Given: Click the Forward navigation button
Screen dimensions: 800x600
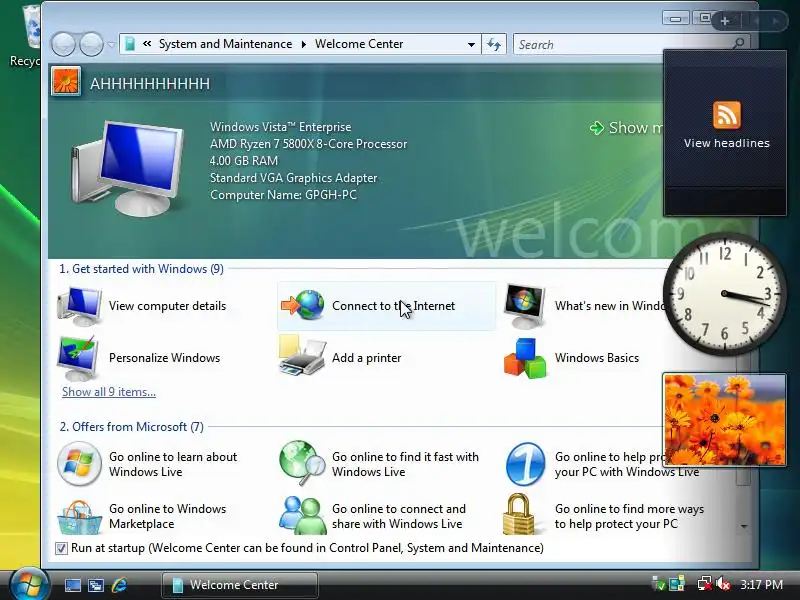Looking at the screenshot, I should 91,44.
